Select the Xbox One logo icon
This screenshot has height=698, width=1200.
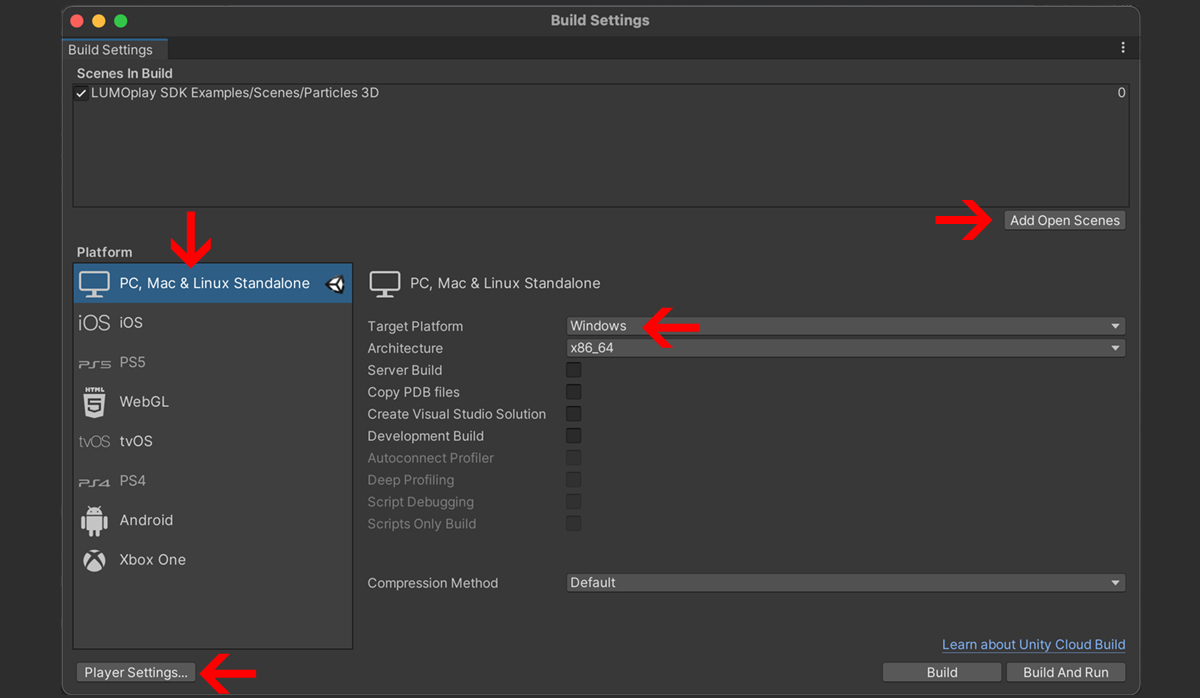tap(94, 560)
